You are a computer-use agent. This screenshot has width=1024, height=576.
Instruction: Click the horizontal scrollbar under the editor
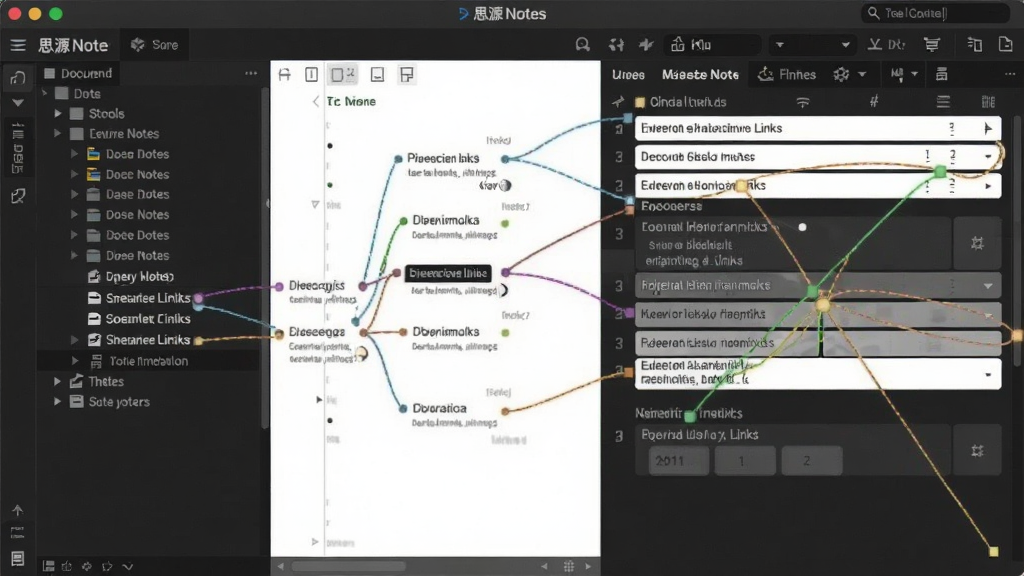[x=349, y=566]
